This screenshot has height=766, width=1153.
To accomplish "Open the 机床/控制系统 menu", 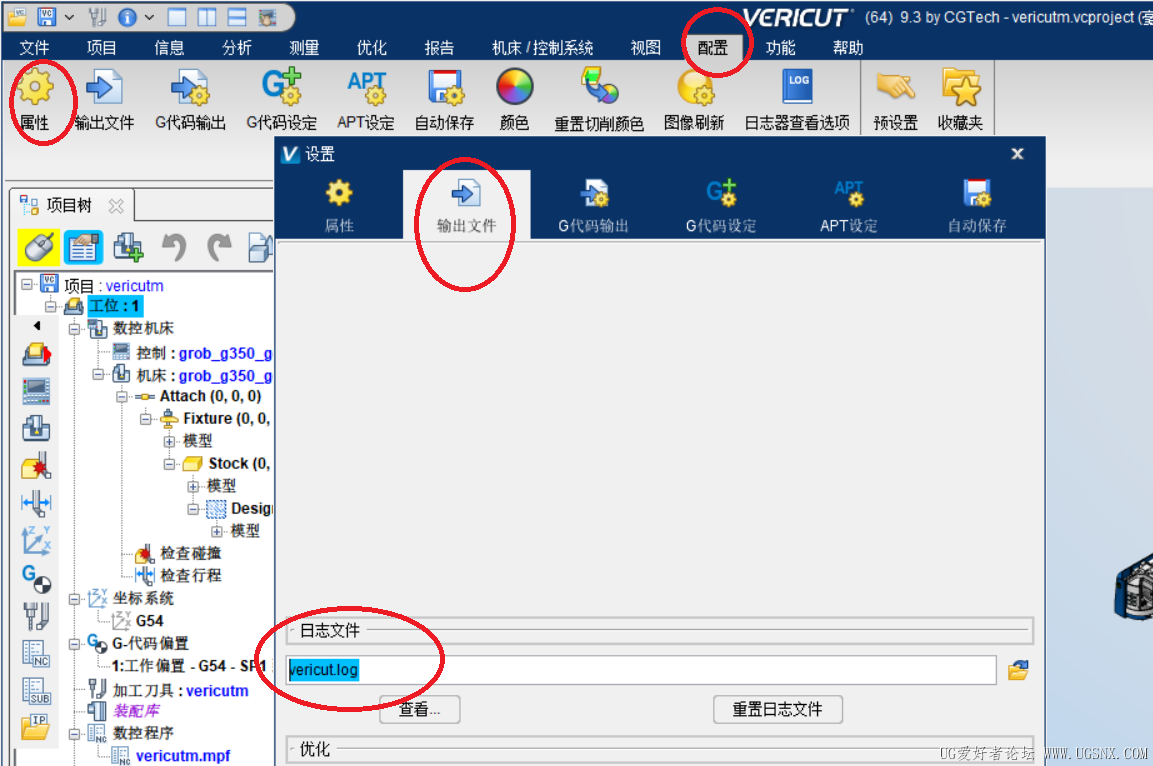I will click(543, 48).
